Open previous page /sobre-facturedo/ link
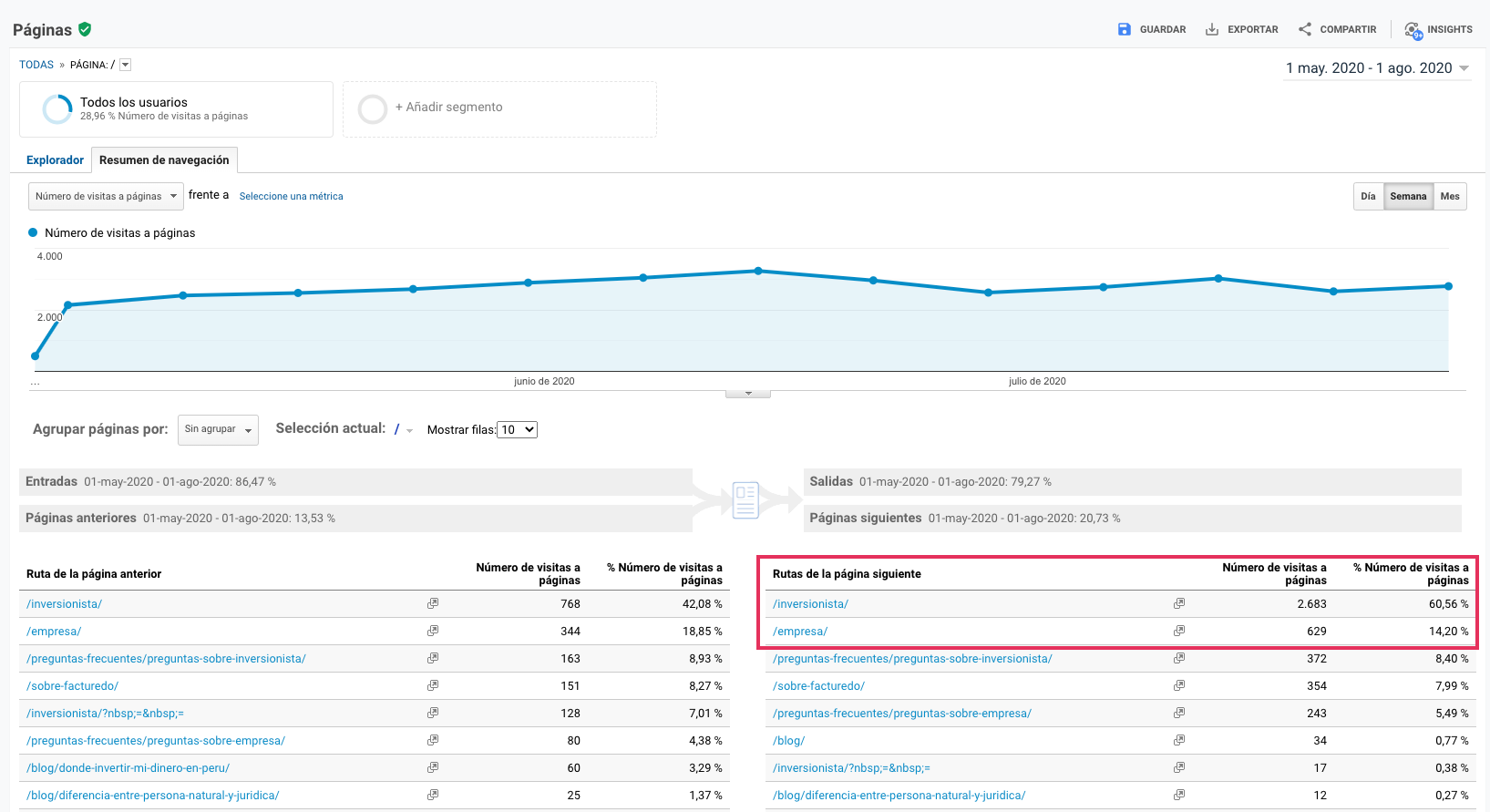 pos(72,685)
